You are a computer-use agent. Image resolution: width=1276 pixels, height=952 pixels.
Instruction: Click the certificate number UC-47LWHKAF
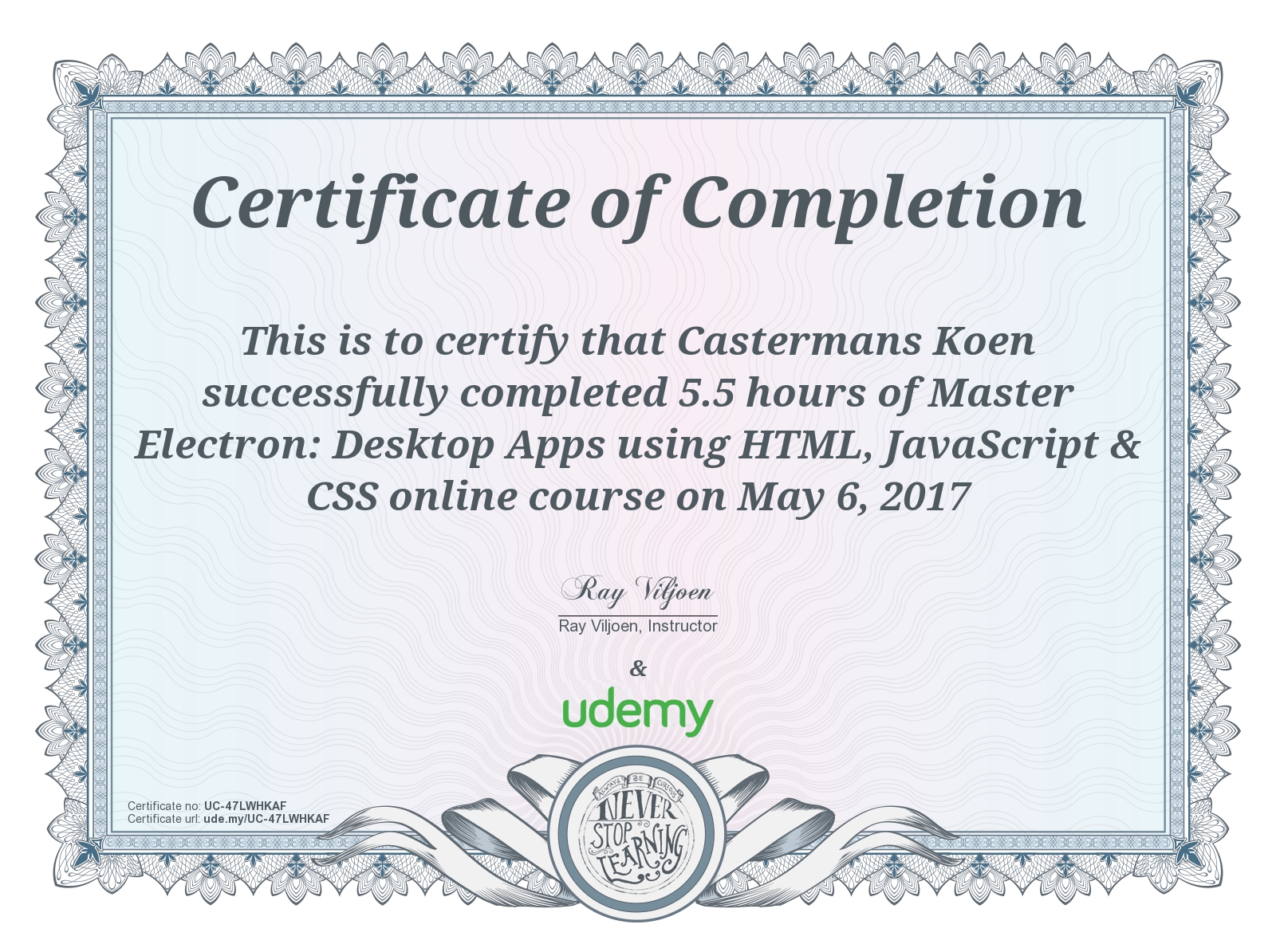click(245, 806)
